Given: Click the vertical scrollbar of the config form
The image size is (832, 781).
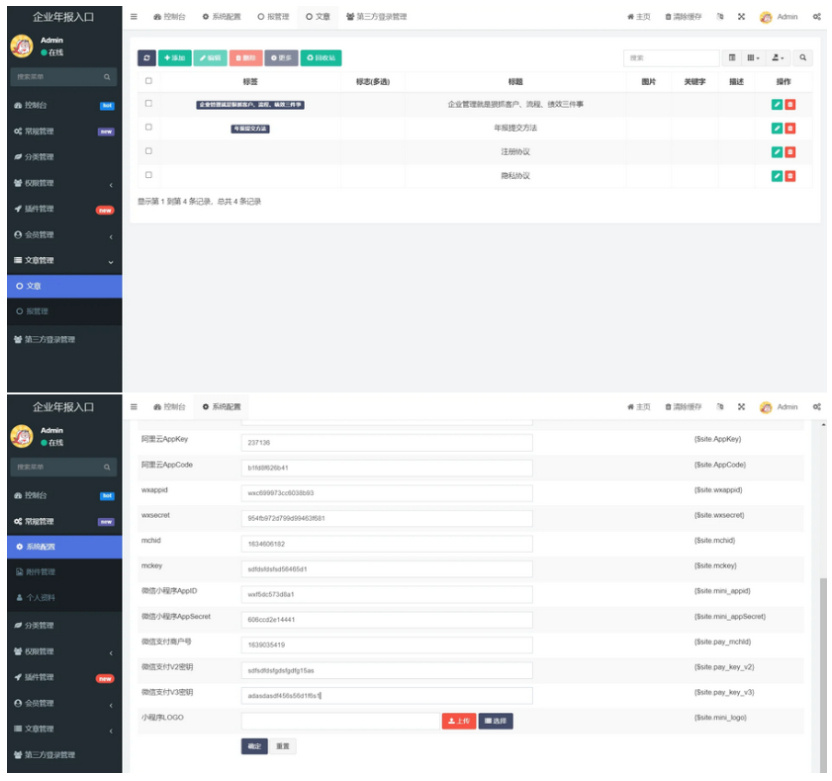Looking at the screenshot, I should pyautogui.click(x=823, y=674).
